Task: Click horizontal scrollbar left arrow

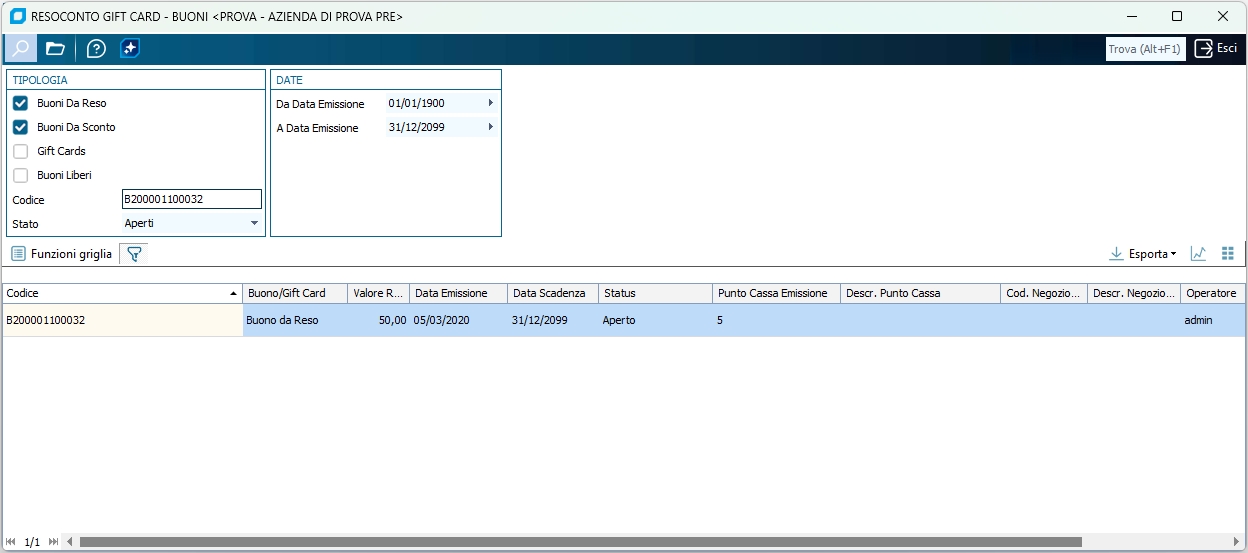Action: pos(70,542)
